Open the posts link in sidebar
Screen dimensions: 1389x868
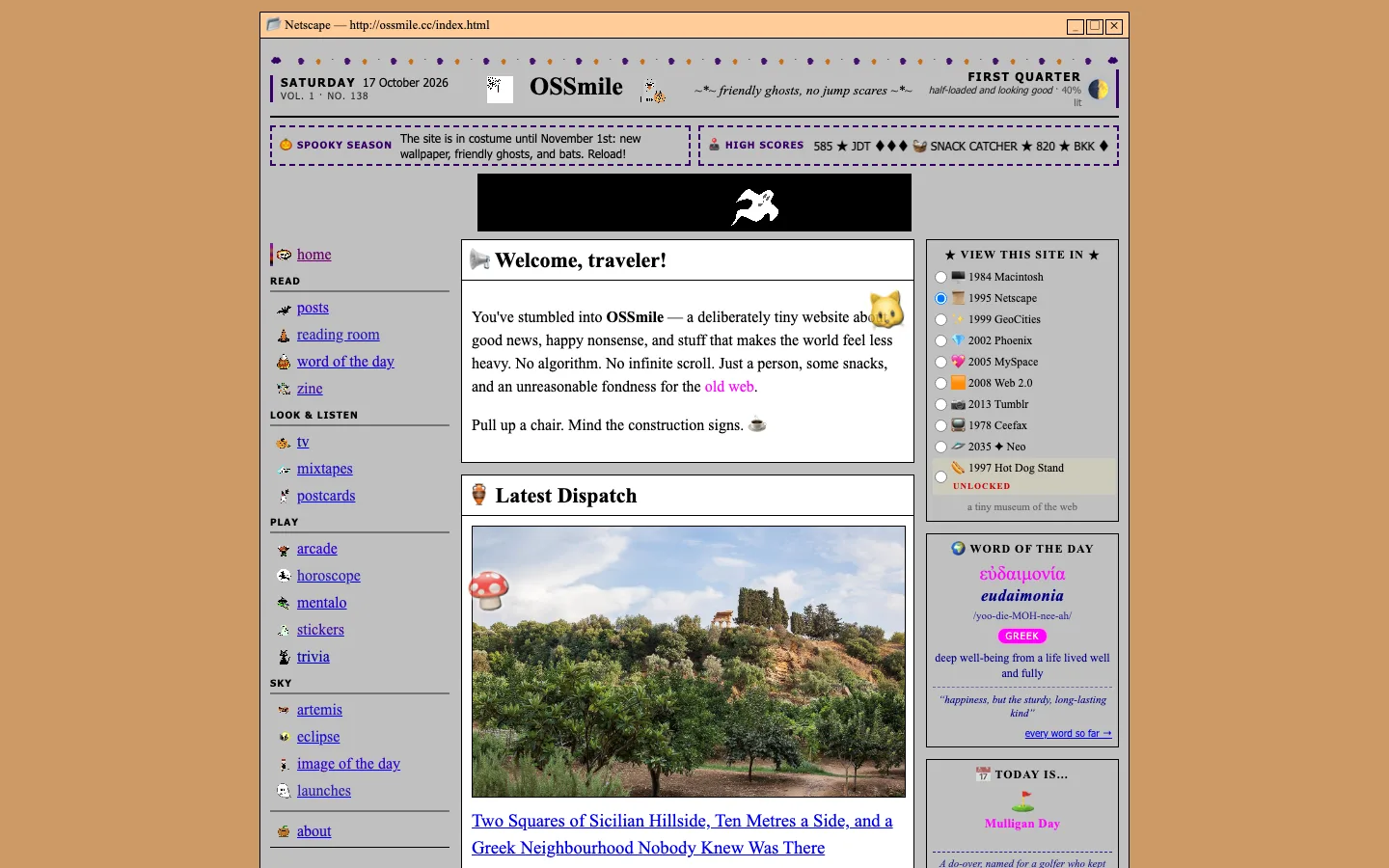point(313,308)
